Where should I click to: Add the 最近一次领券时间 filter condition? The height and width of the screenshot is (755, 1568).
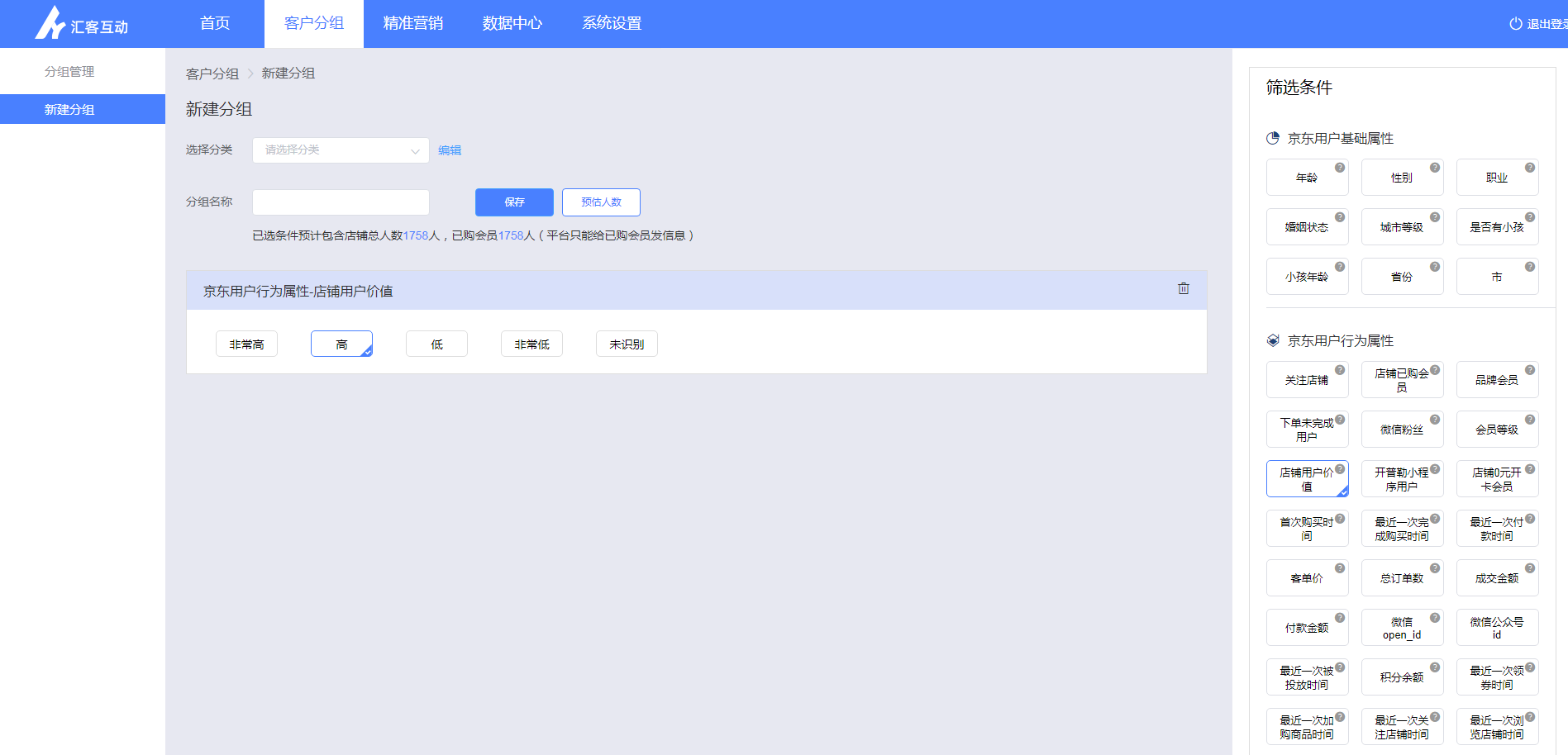click(x=1497, y=677)
